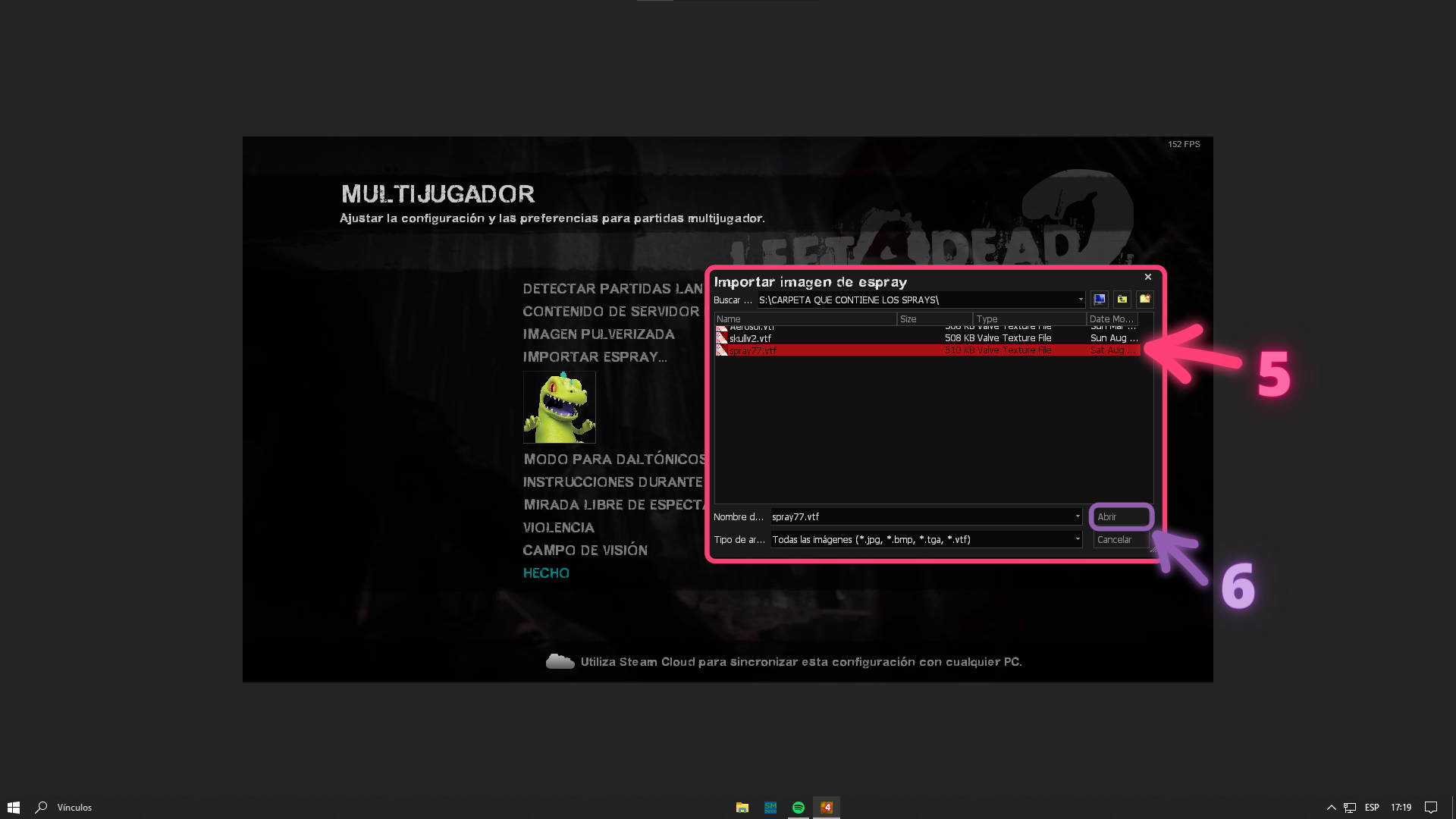Click the Left 4 Dead 2 taskbar icon
Viewport: 1456px width, 819px height.
pos(827,808)
